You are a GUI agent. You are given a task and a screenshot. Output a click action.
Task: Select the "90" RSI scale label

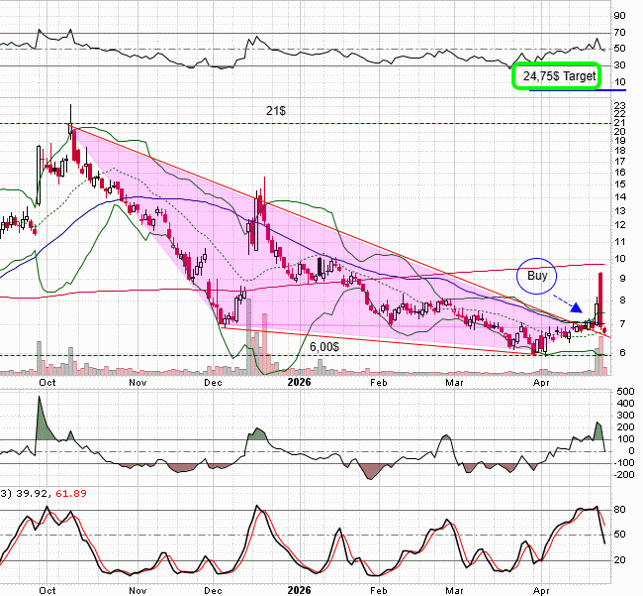623,16
